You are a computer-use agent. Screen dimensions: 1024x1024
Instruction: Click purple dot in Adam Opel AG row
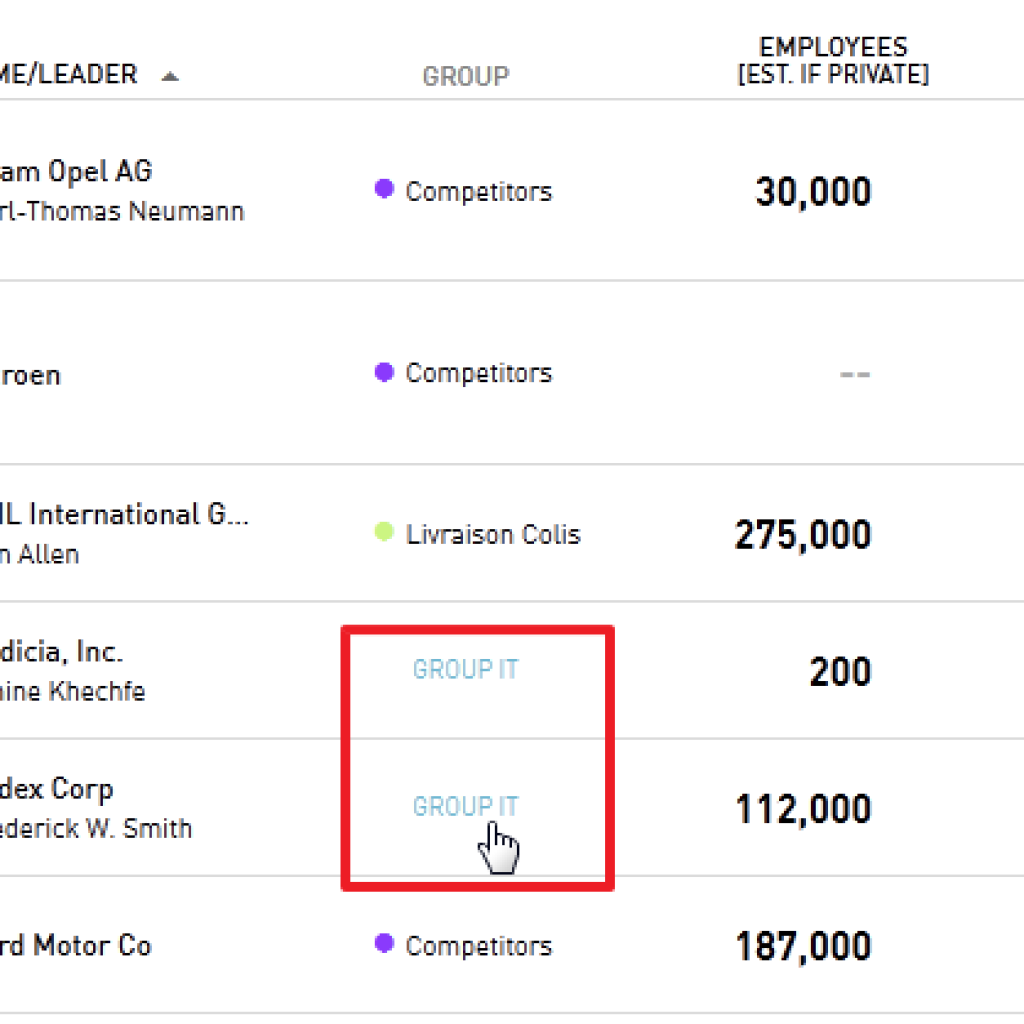[384, 189]
